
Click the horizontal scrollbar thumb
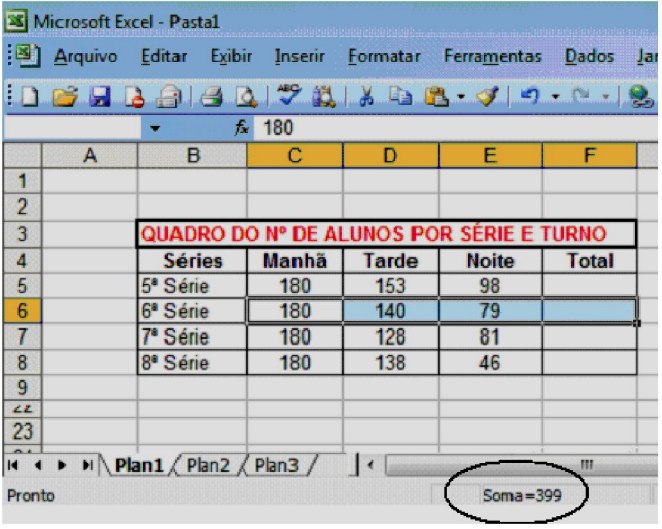click(x=522, y=465)
